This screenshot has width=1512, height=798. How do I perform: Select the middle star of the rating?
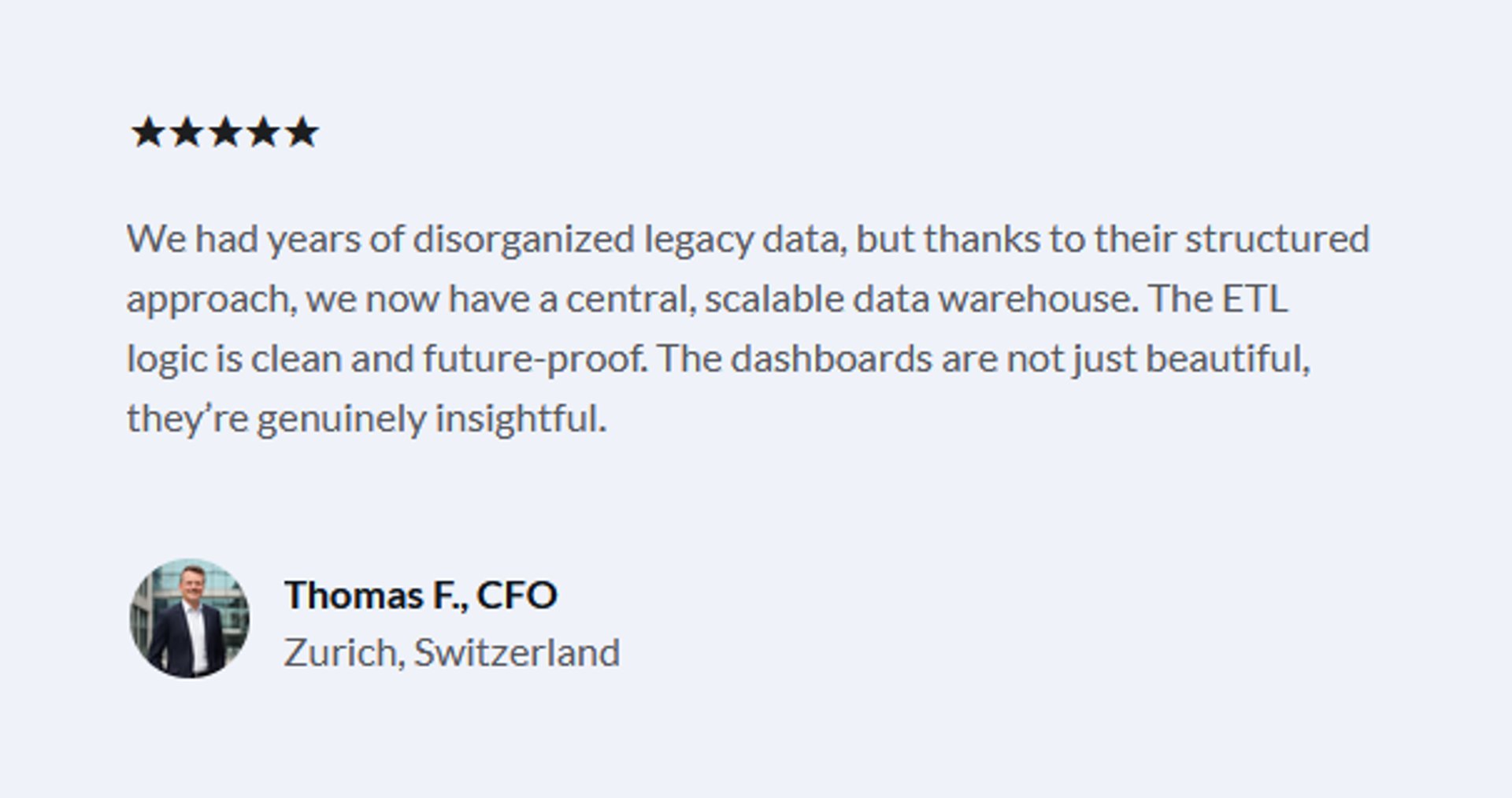pos(224,132)
